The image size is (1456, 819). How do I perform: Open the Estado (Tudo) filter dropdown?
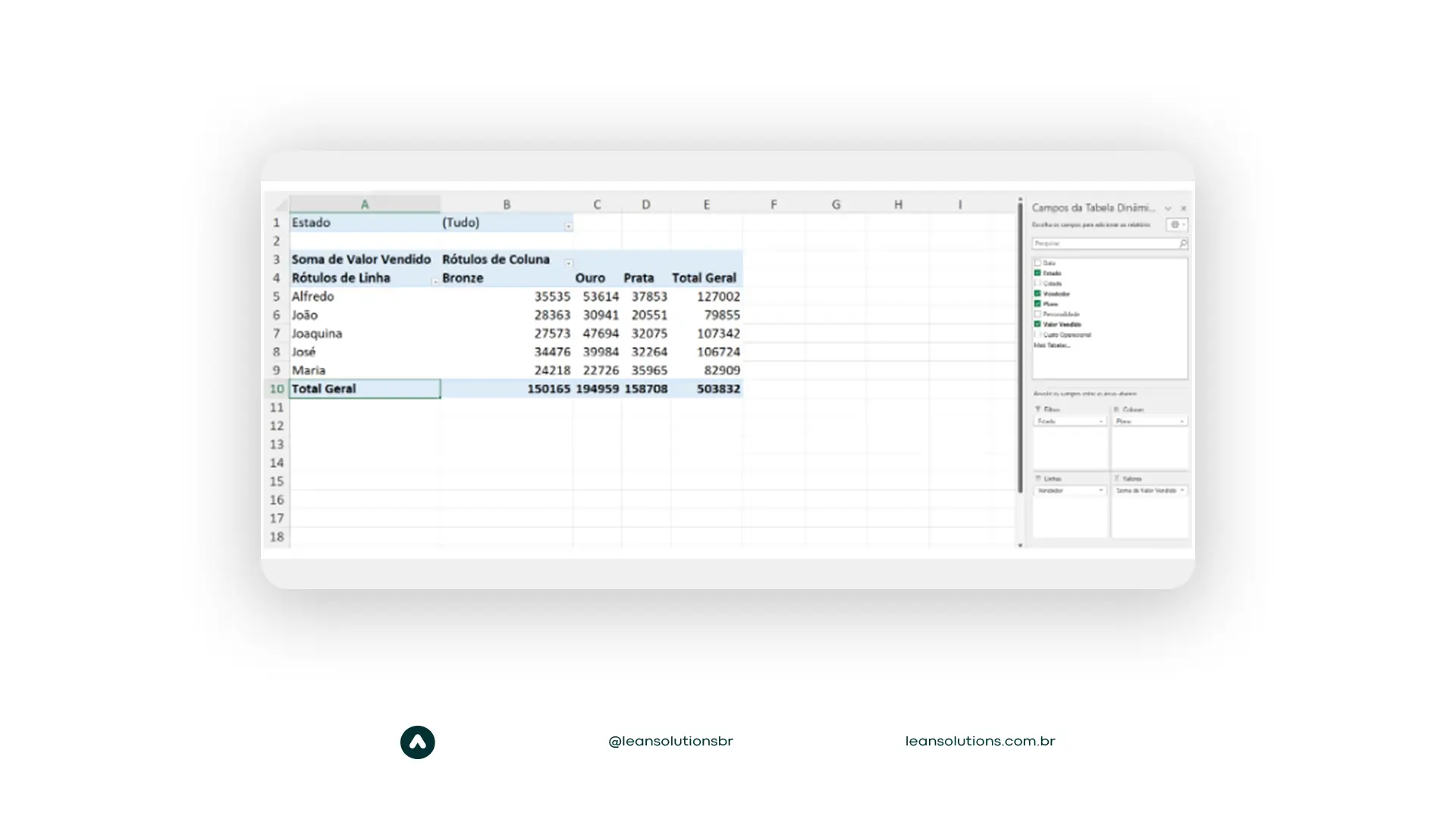click(x=568, y=226)
